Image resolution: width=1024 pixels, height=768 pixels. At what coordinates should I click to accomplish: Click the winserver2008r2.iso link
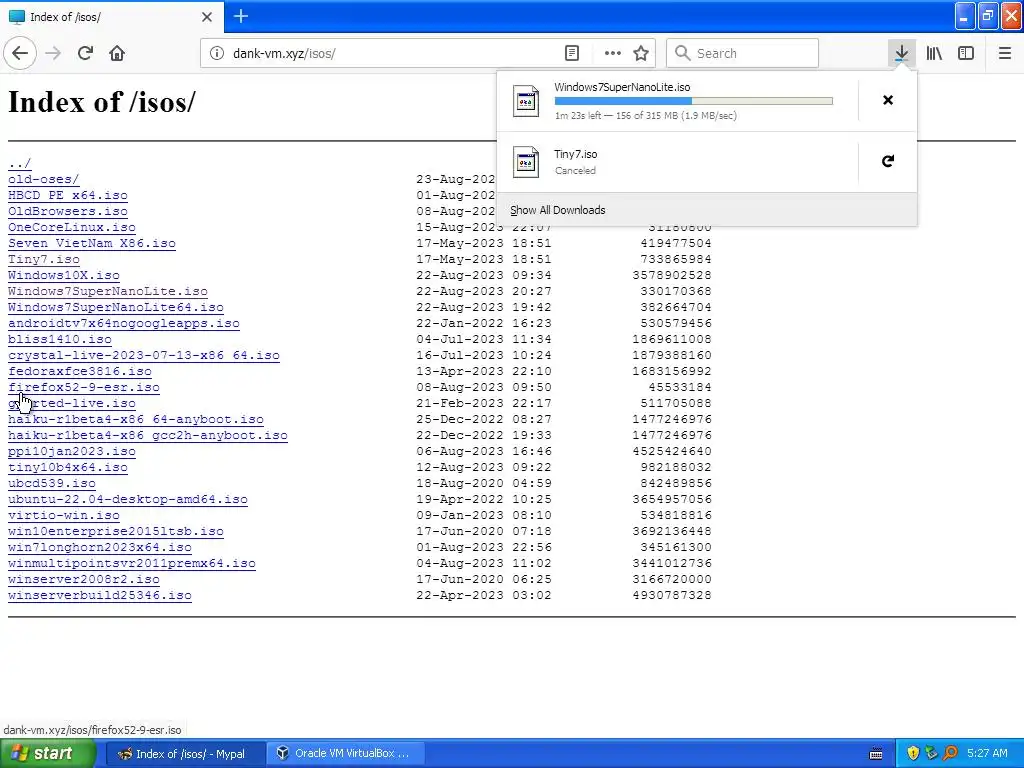[x=84, y=579]
